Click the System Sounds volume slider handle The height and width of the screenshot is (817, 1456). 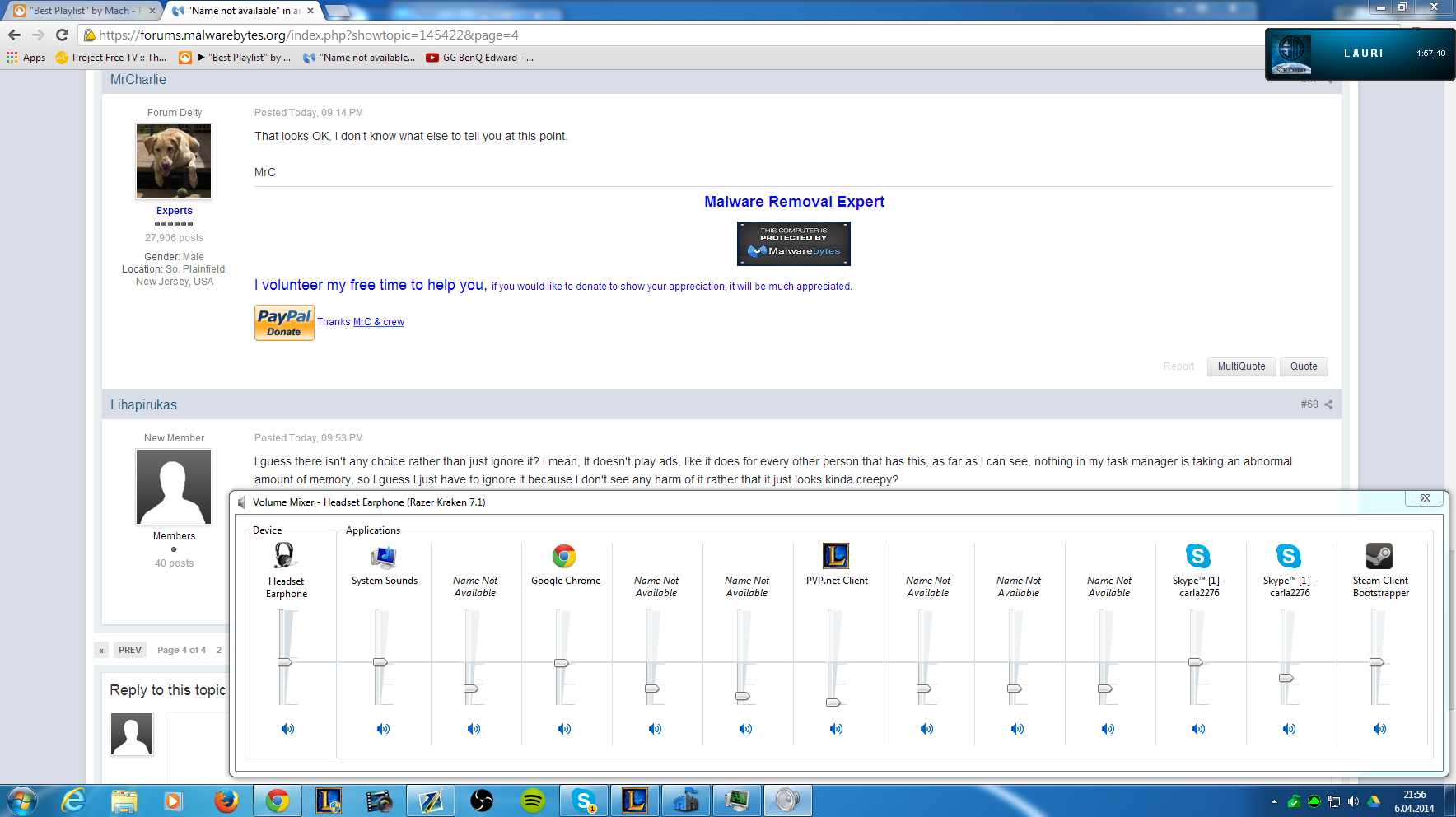tap(380, 662)
